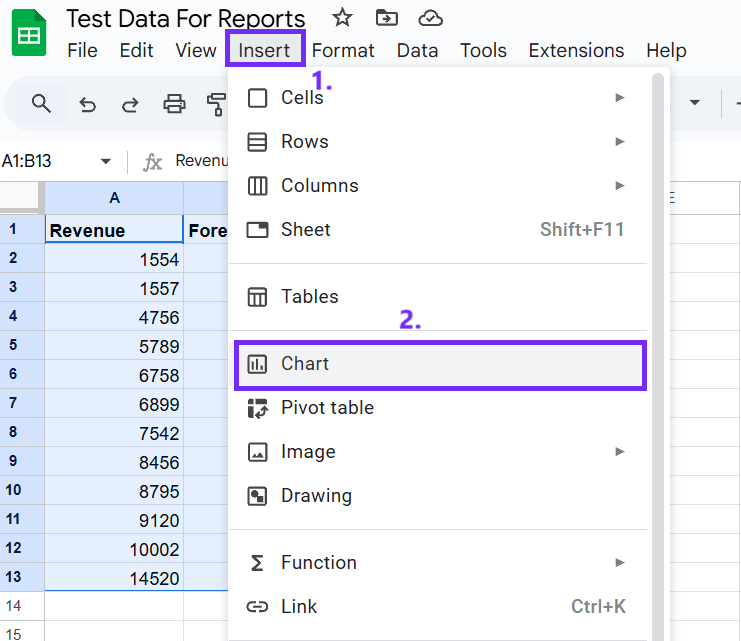
Task: Click cell containing 8456
Action: click(x=114, y=462)
